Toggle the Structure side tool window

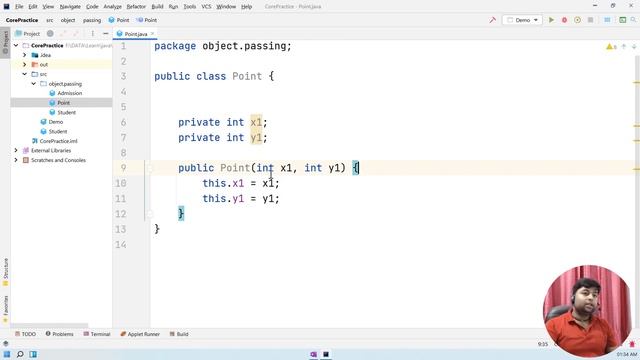(5, 271)
